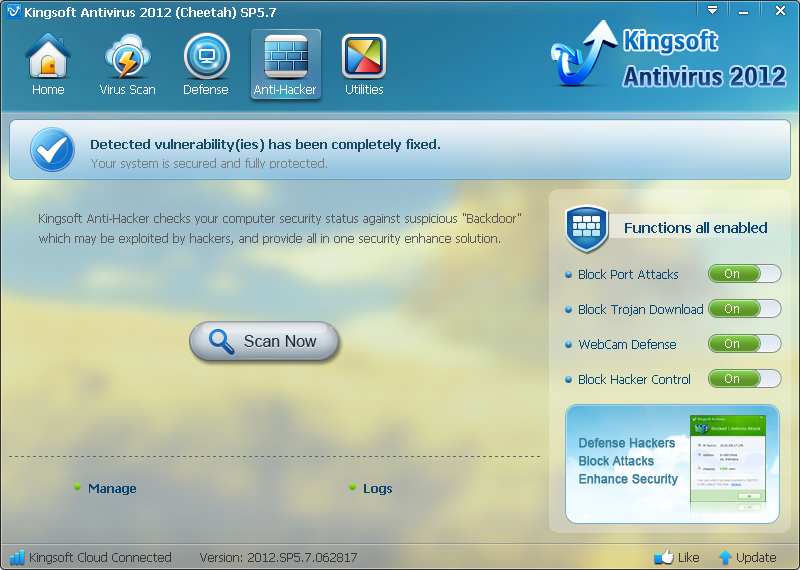
Task: Click the blue shield firewall icon
Action: coord(586,229)
